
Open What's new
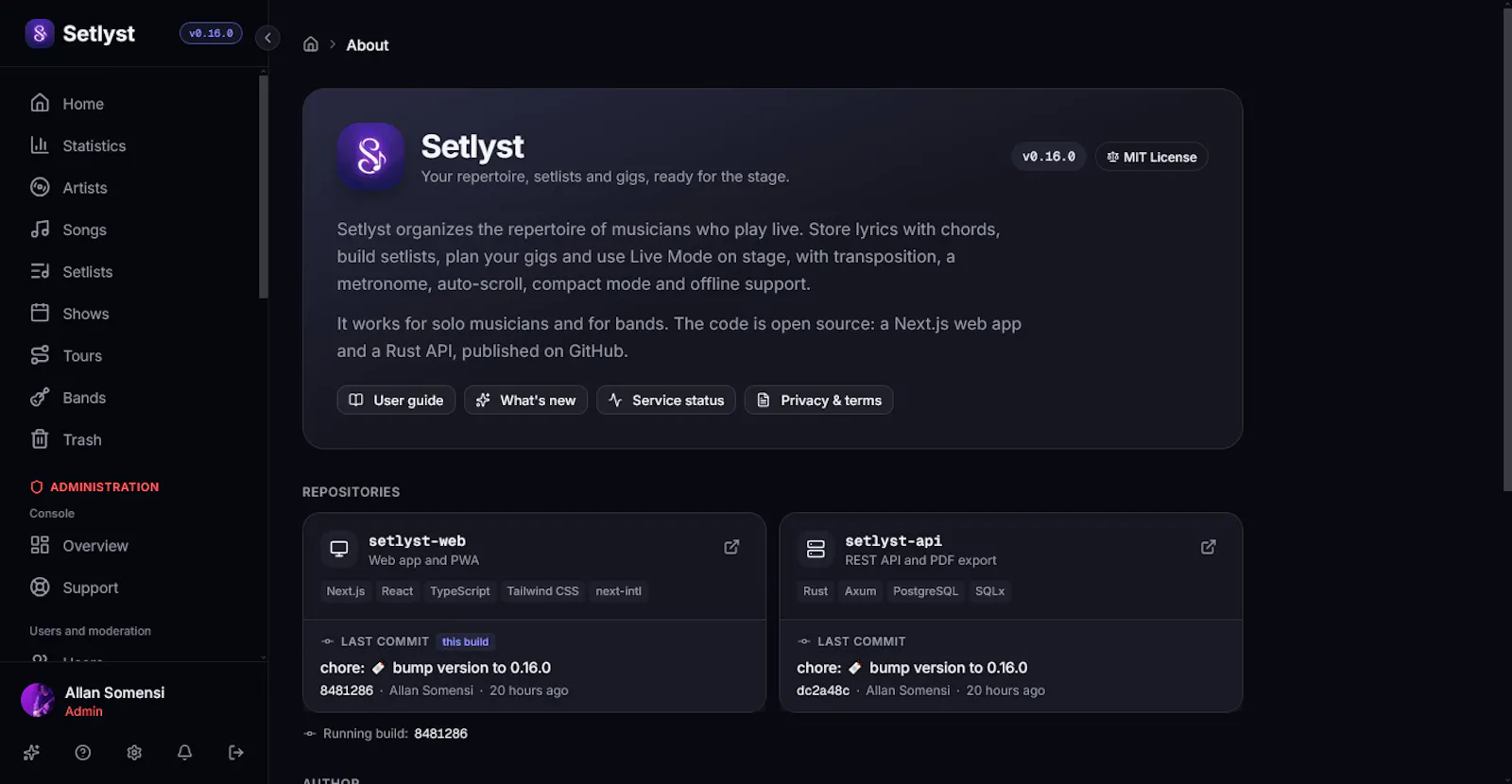[x=525, y=401]
